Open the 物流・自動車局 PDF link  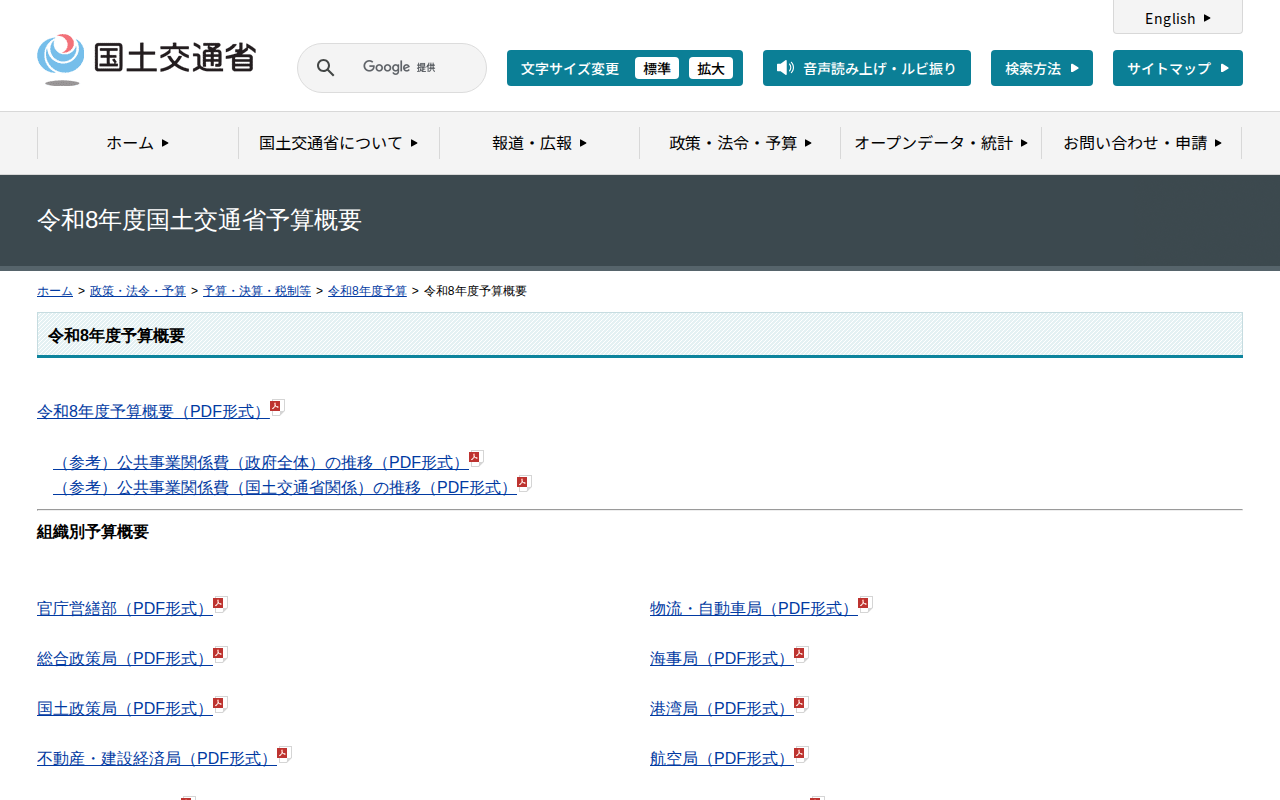point(753,608)
